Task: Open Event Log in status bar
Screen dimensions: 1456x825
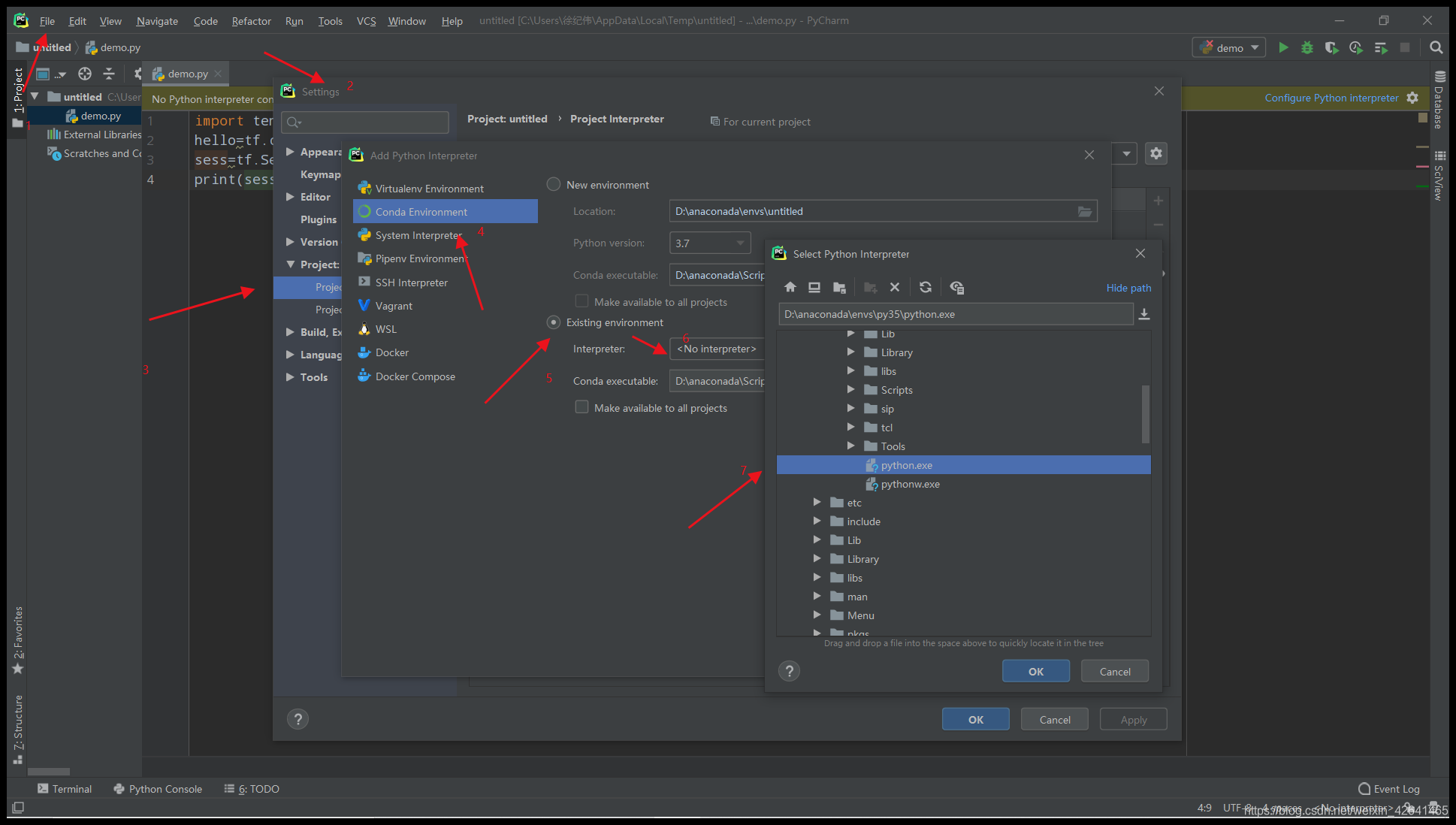Action: 1389,789
